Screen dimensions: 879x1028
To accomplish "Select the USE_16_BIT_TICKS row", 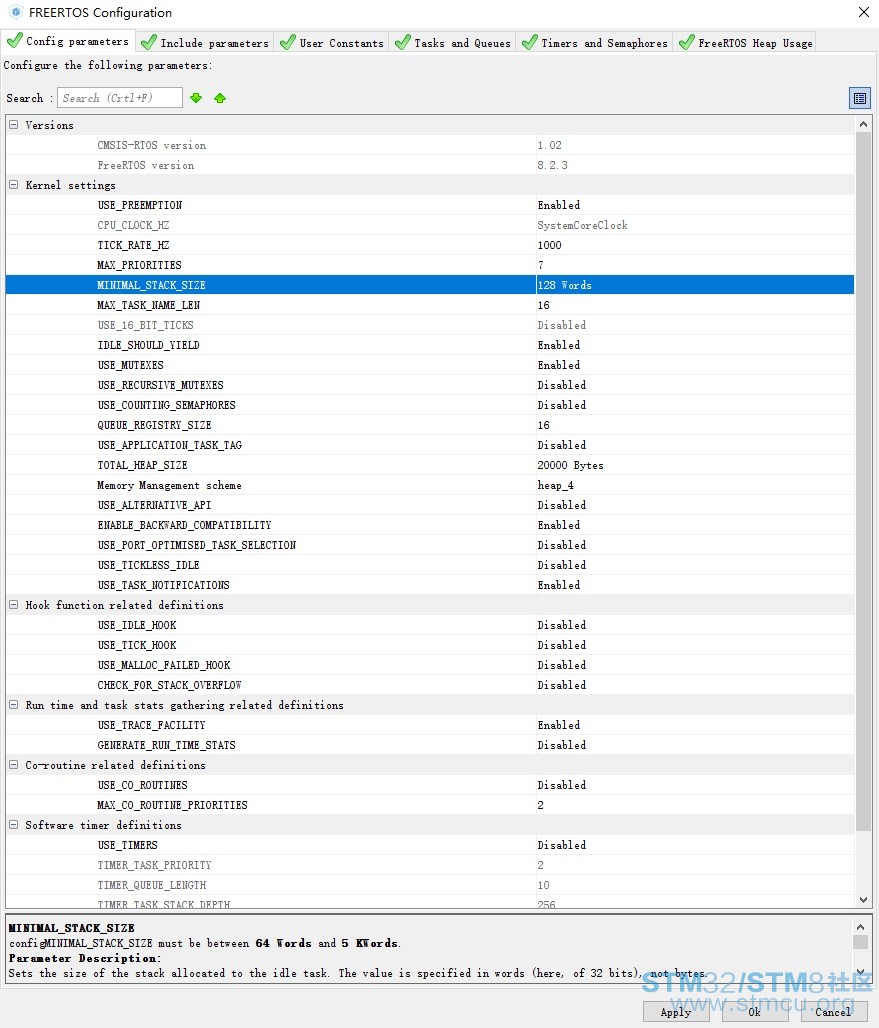I will click(x=429, y=325).
